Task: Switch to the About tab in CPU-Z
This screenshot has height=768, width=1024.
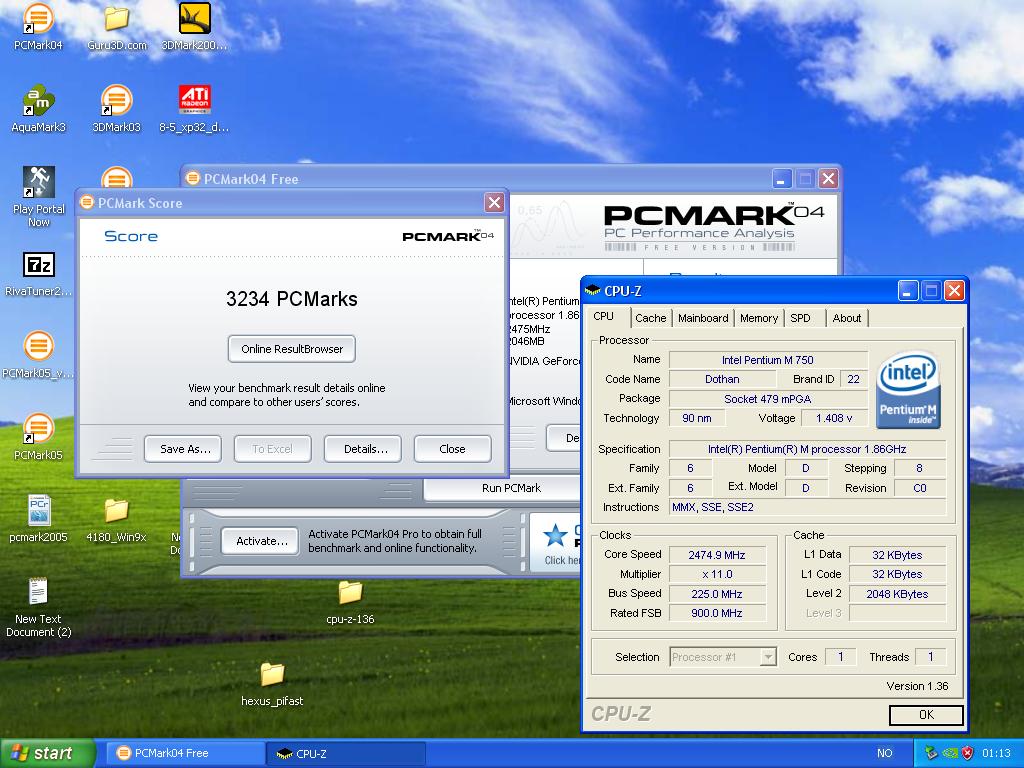Action: pyautogui.click(x=846, y=318)
